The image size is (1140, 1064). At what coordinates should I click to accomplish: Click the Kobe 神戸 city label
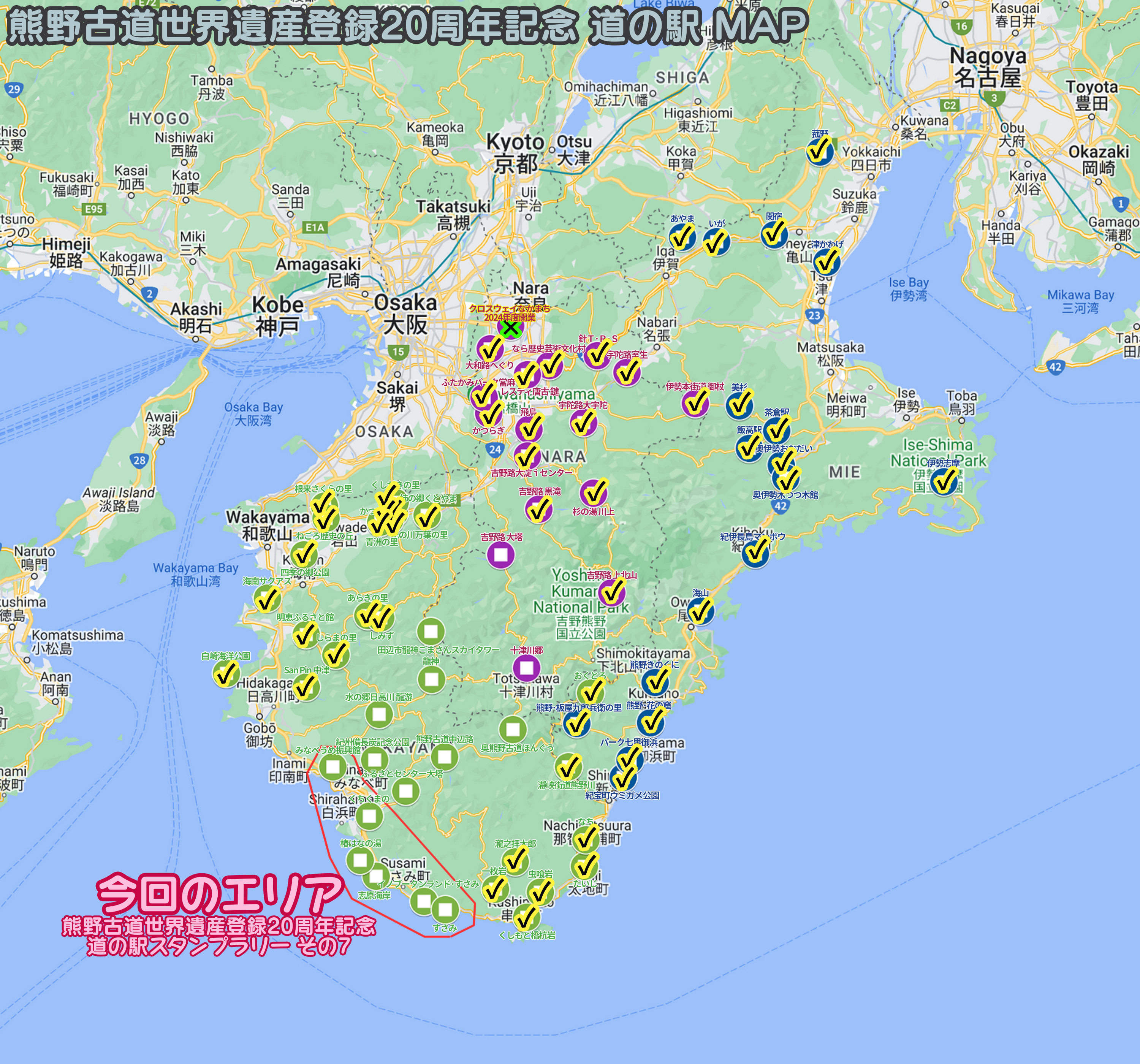pos(278,316)
